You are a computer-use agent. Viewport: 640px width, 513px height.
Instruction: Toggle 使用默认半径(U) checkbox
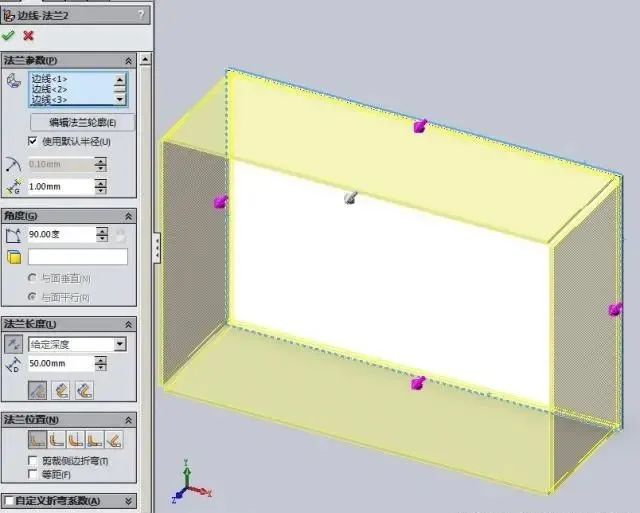(x=33, y=141)
